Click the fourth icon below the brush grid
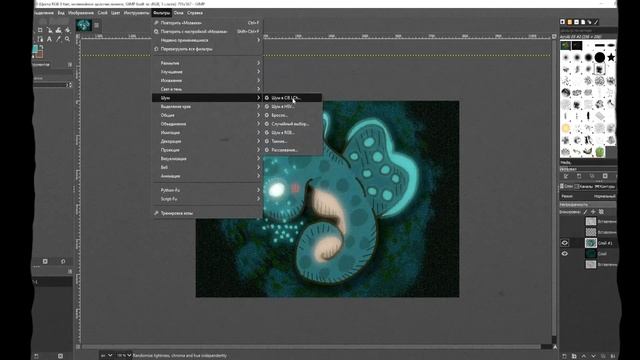 605,176
